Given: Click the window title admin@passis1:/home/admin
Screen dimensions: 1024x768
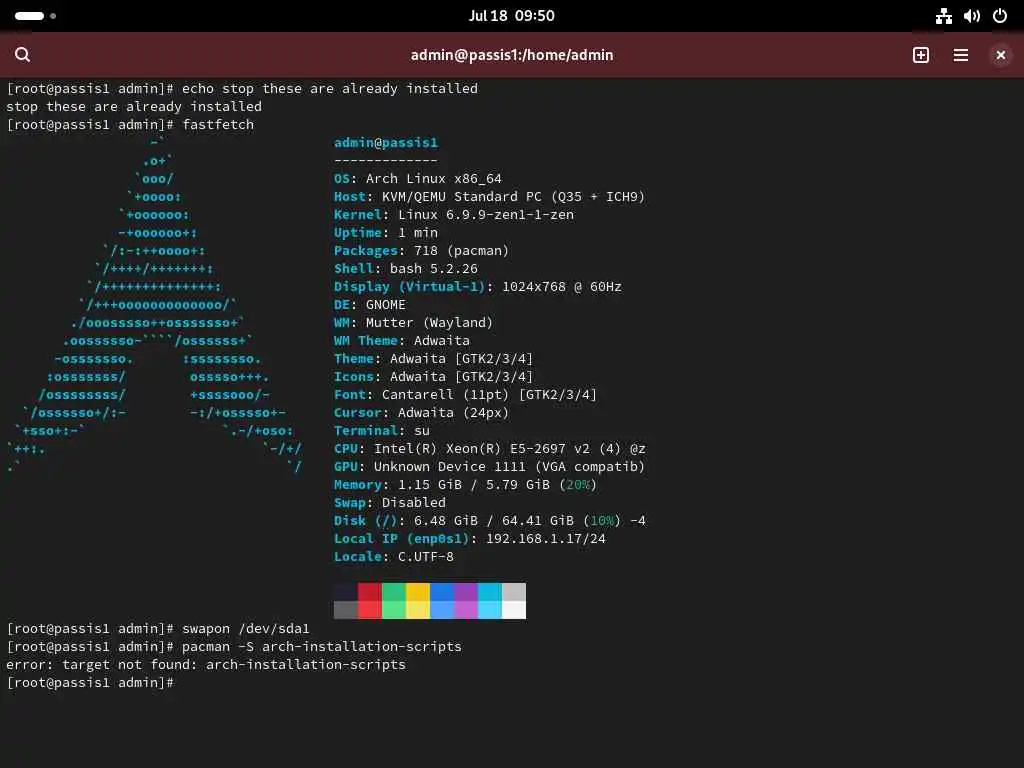Looking at the screenshot, I should pos(511,55).
